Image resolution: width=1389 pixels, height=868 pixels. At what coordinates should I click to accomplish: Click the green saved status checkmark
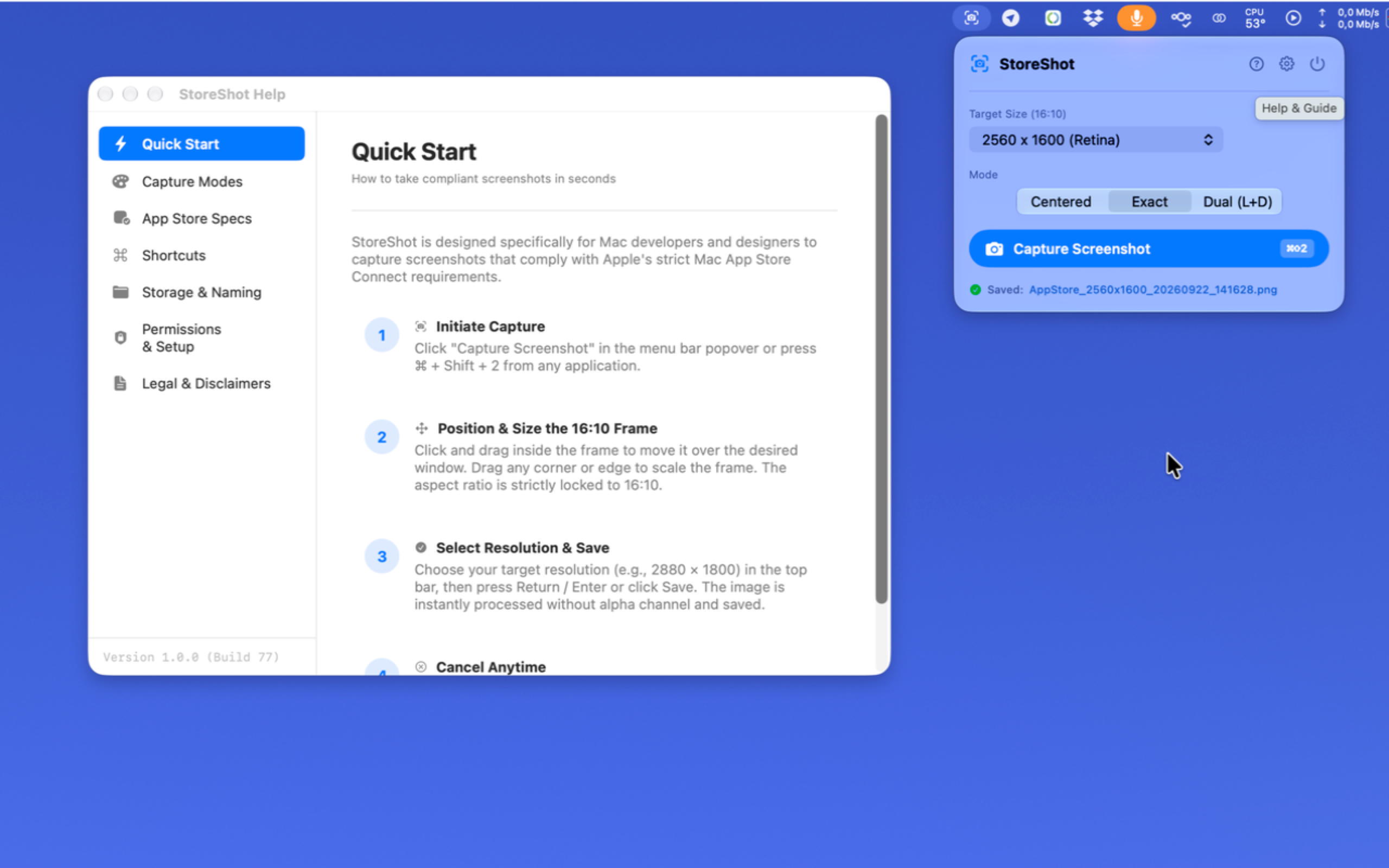point(975,289)
